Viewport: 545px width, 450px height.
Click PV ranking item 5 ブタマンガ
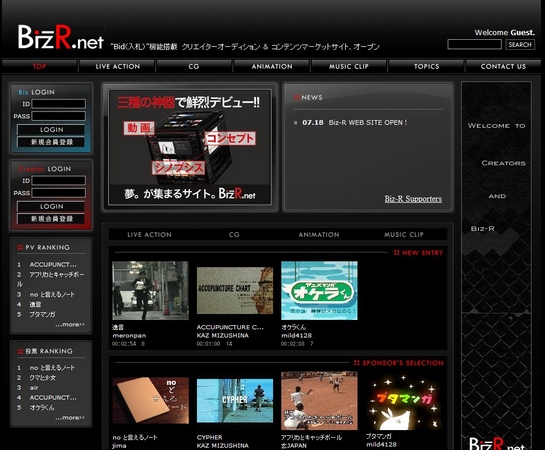click(42, 314)
